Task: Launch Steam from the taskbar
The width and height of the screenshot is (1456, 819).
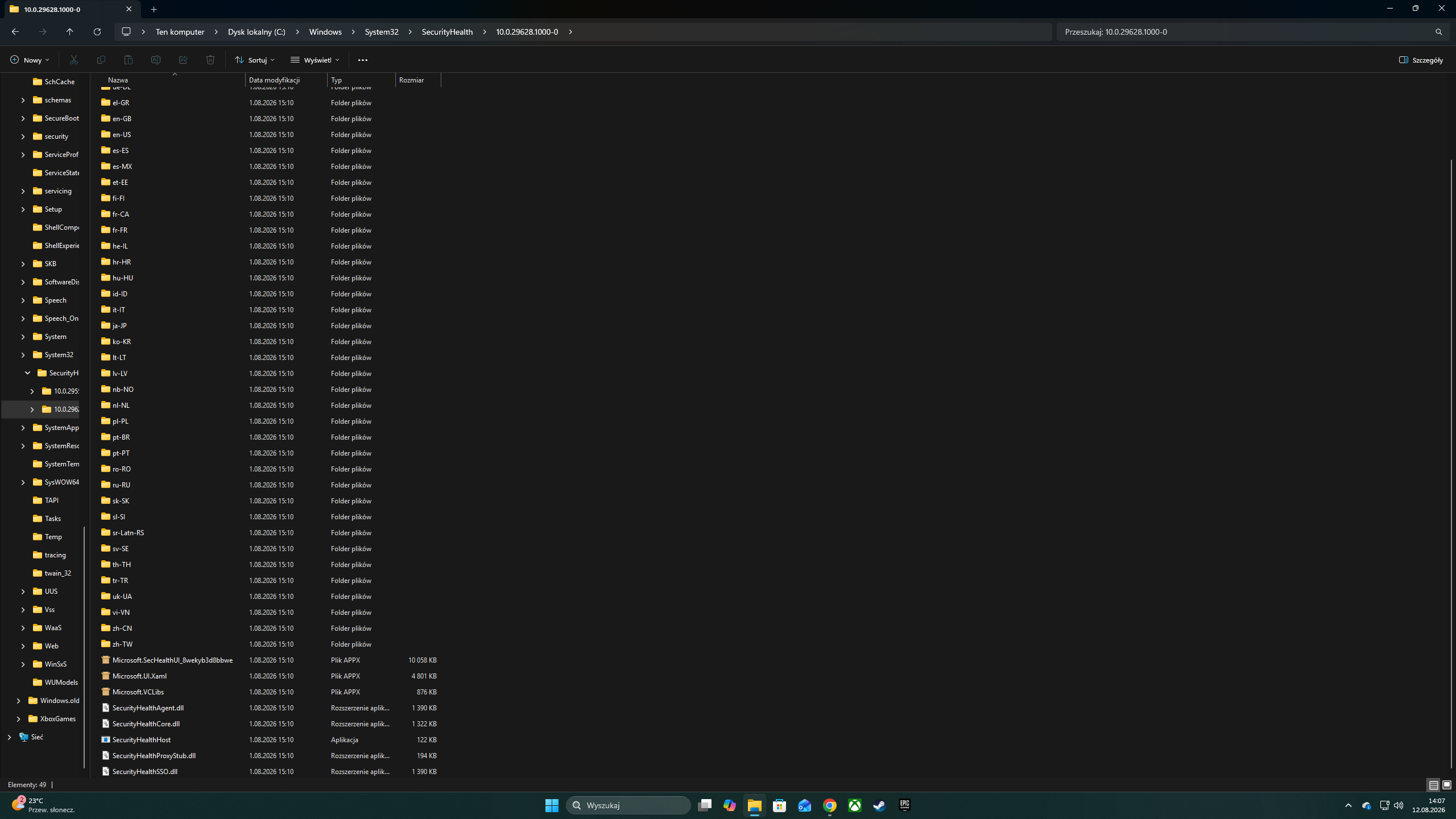Action: (879, 805)
